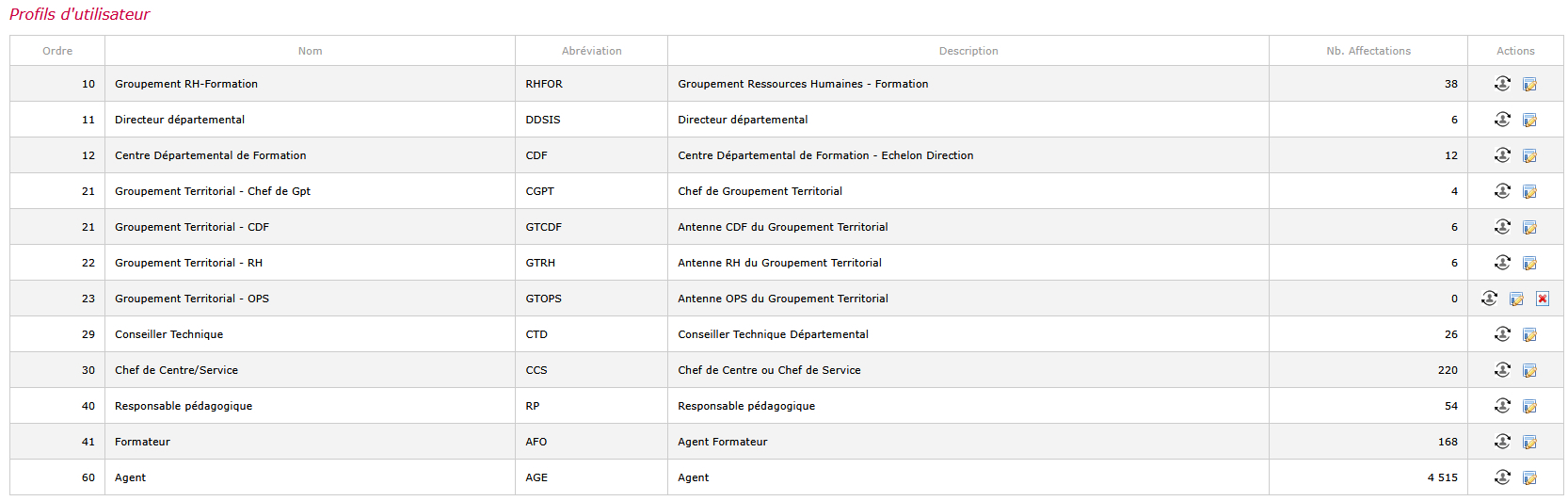Open user assignments for Groupement Territorial - RH
Viewport: 1568px width, 501px height.
click(1502, 263)
